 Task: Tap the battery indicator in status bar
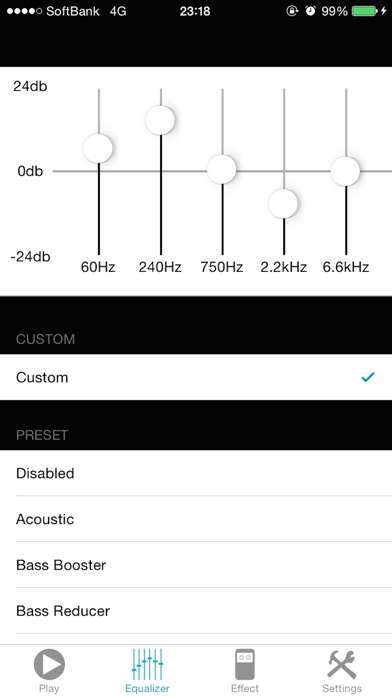[x=364, y=11]
